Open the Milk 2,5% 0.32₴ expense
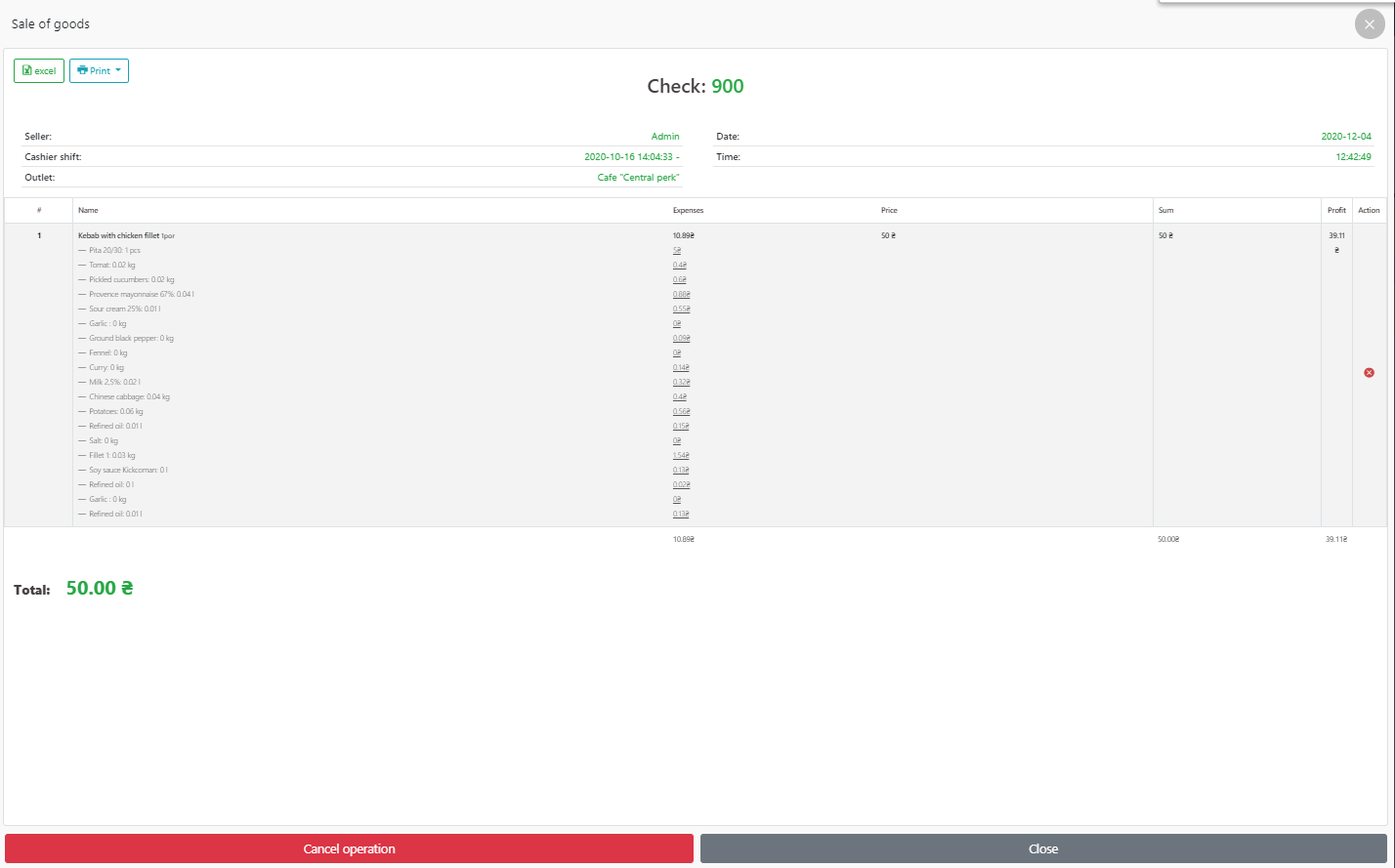Viewport: 1395px width, 868px height. [x=680, y=383]
